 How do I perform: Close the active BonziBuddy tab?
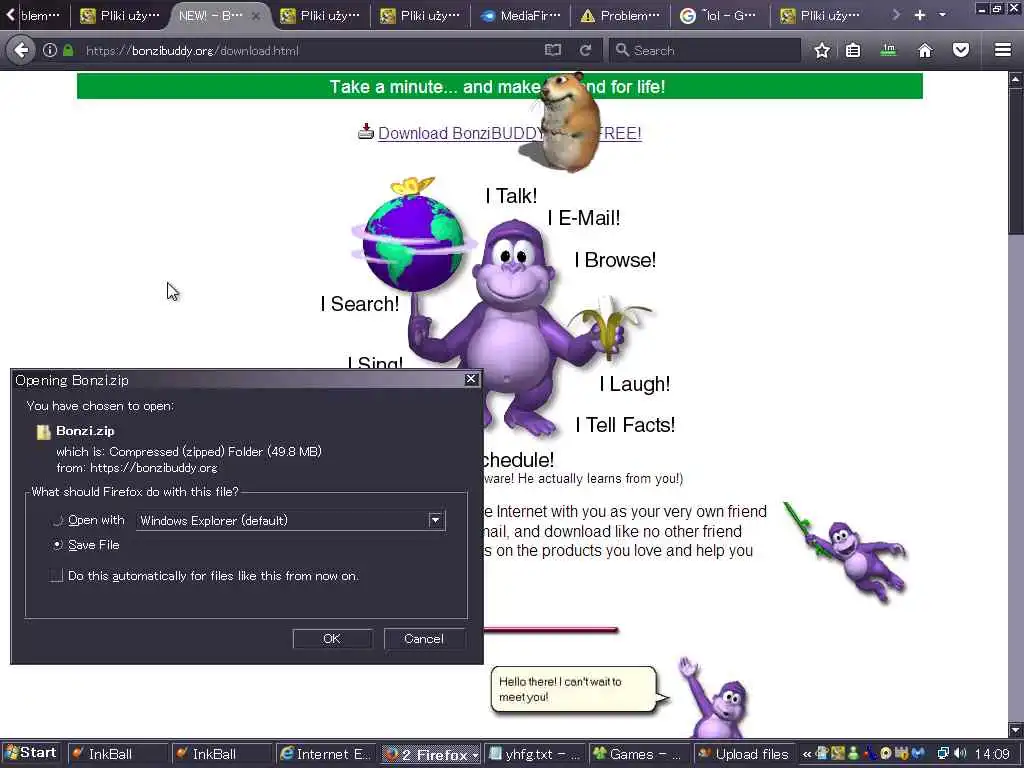pyautogui.click(x=256, y=16)
